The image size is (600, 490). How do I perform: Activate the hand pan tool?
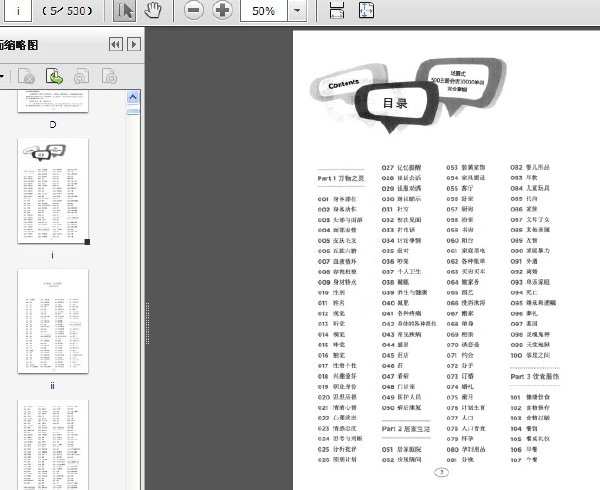pos(153,10)
